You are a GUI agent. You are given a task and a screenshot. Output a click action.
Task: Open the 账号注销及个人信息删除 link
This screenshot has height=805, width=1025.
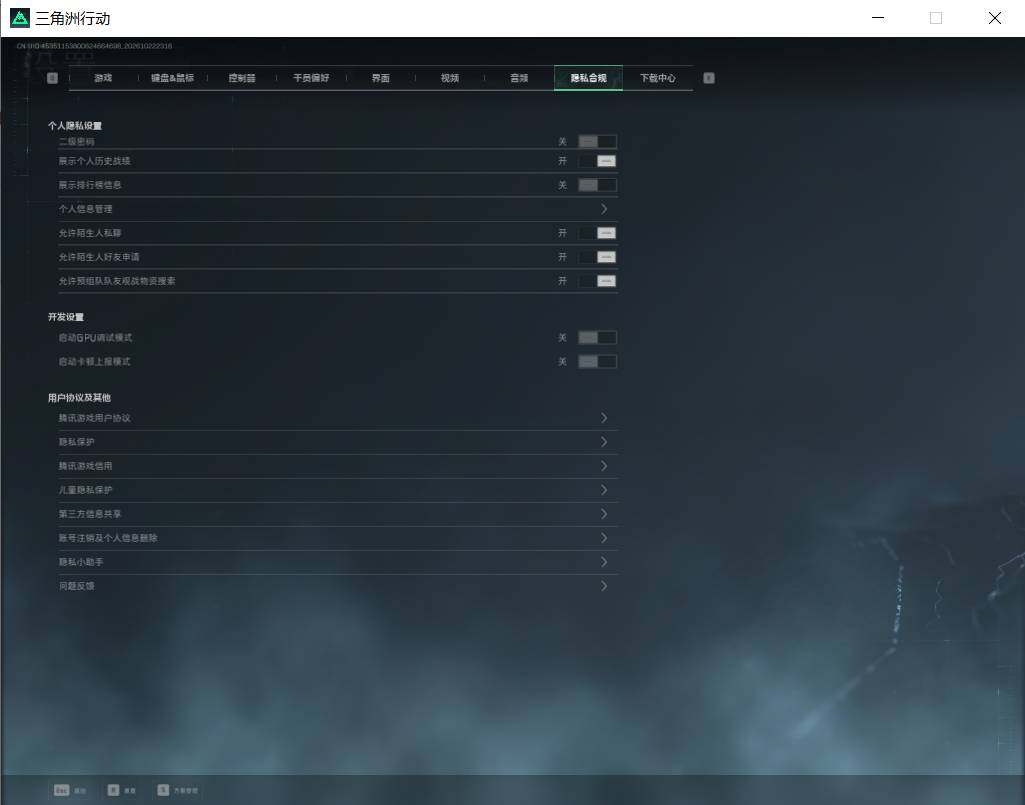[x=338, y=538]
